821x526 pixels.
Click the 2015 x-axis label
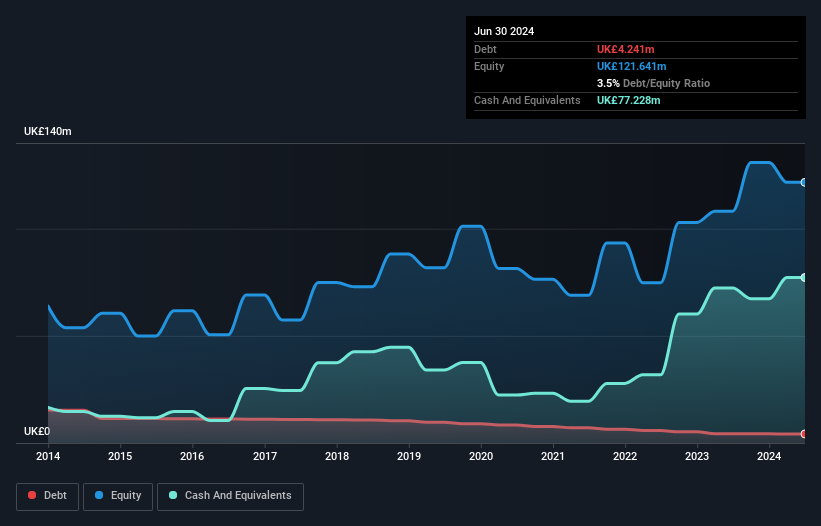click(120, 456)
